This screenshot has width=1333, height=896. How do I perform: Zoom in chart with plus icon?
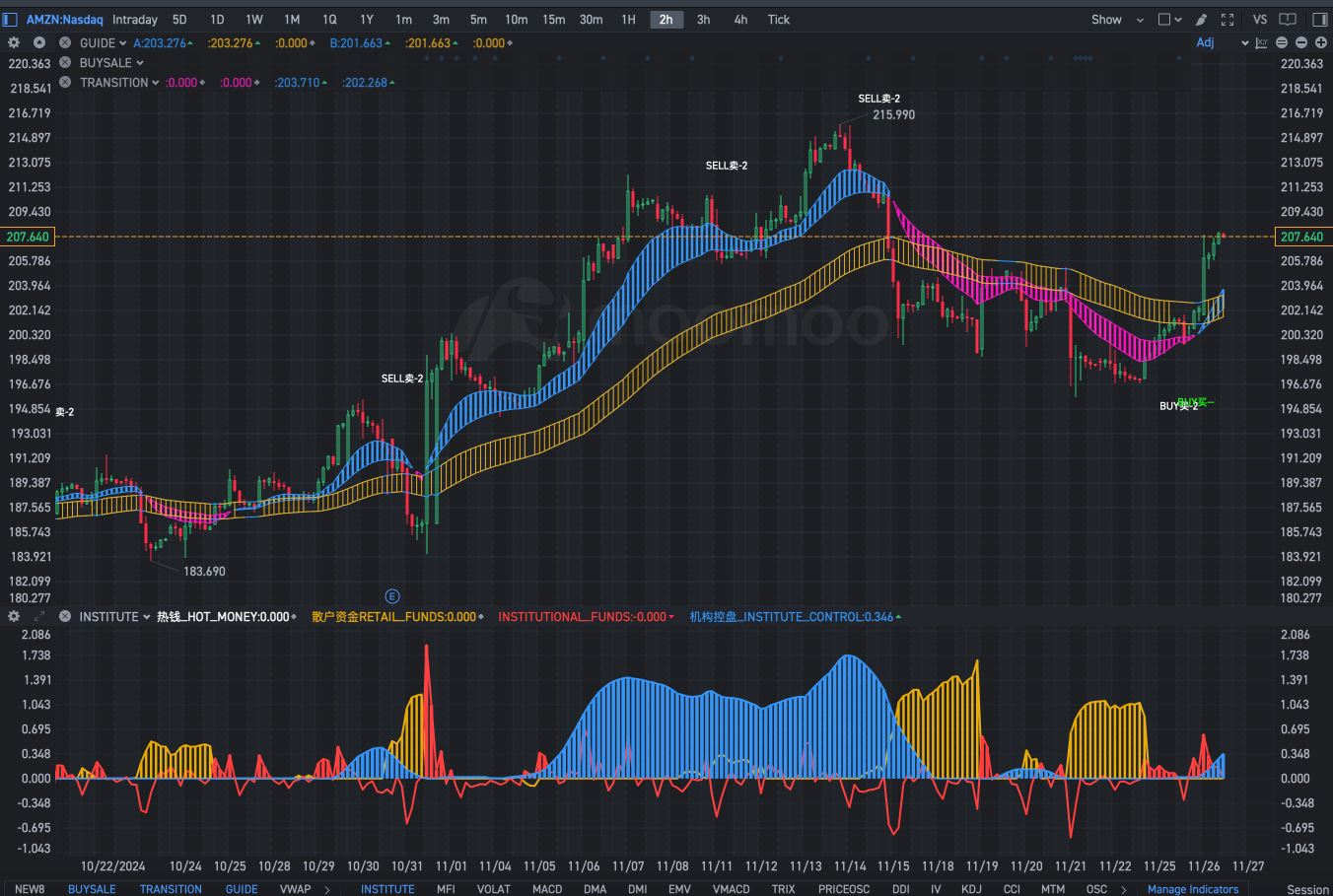[x=1321, y=42]
